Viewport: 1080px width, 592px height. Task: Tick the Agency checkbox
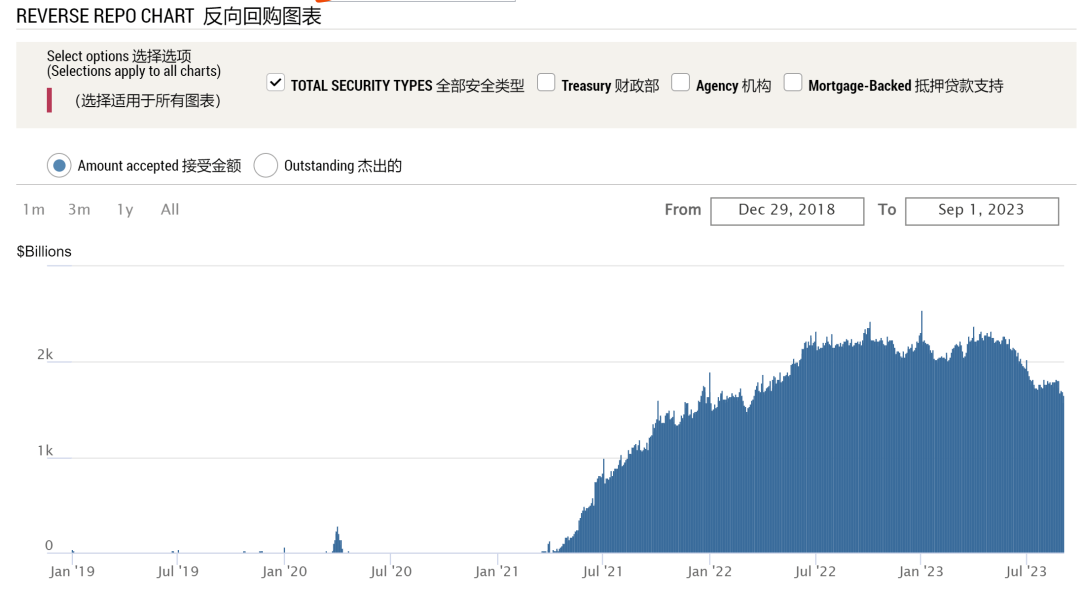pyautogui.click(x=680, y=83)
